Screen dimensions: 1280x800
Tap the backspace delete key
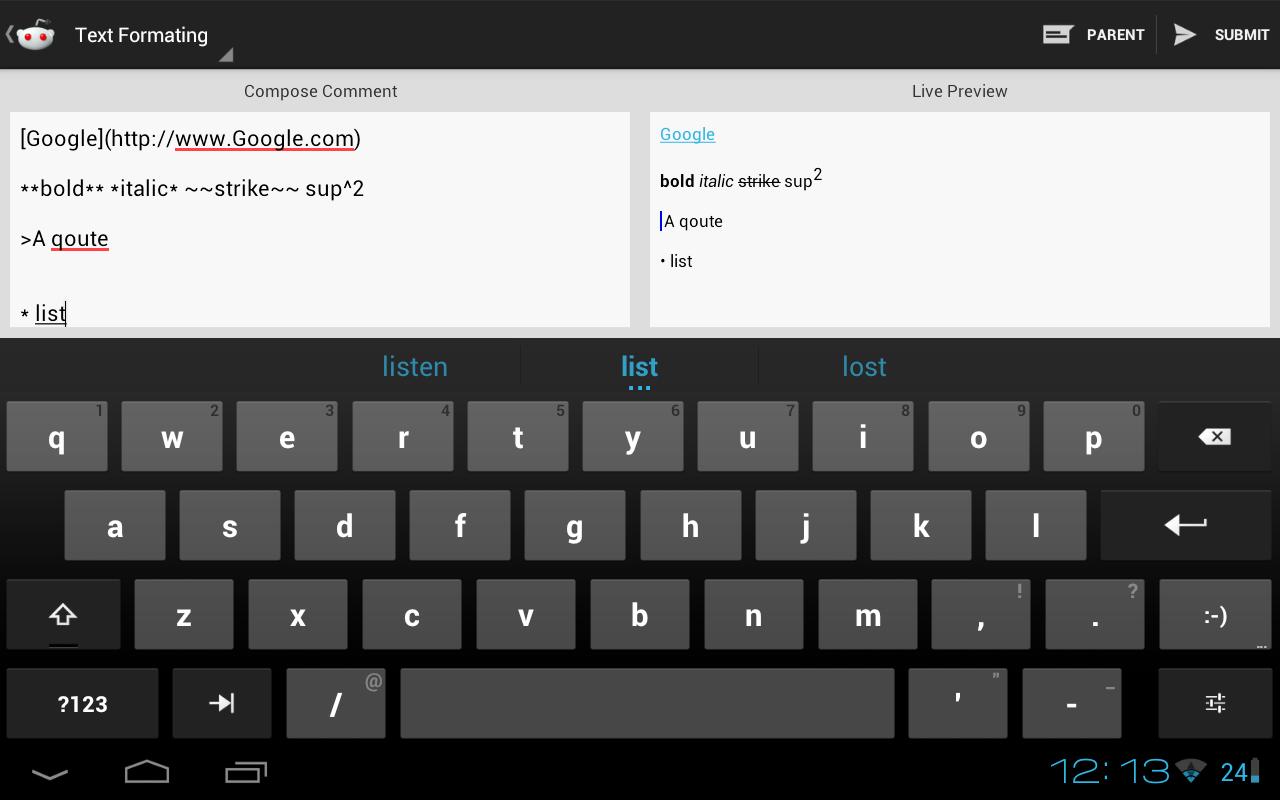pos(1214,437)
